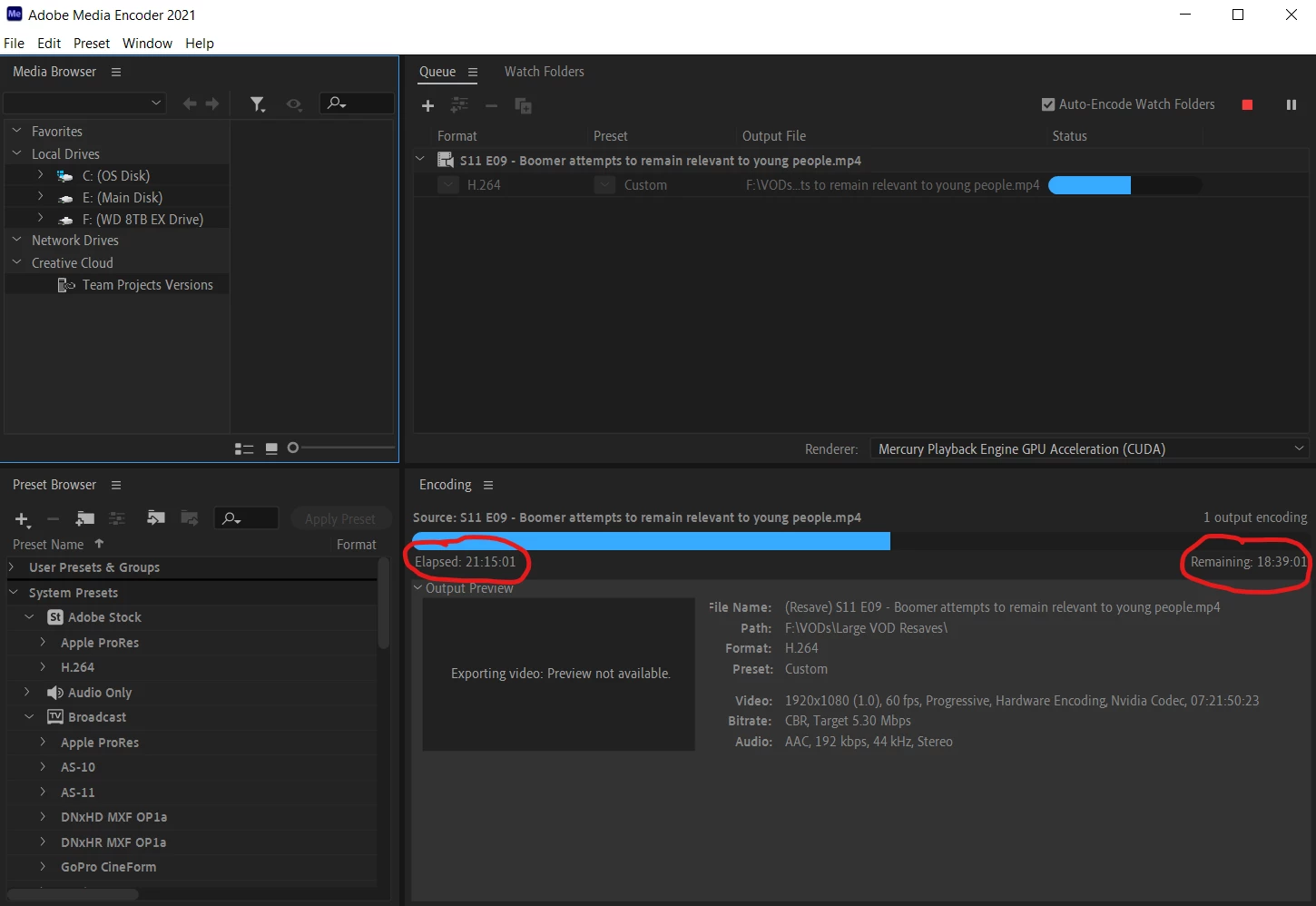
Task: Import presets icon in Preset Browser
Action: tap(156, 518)
